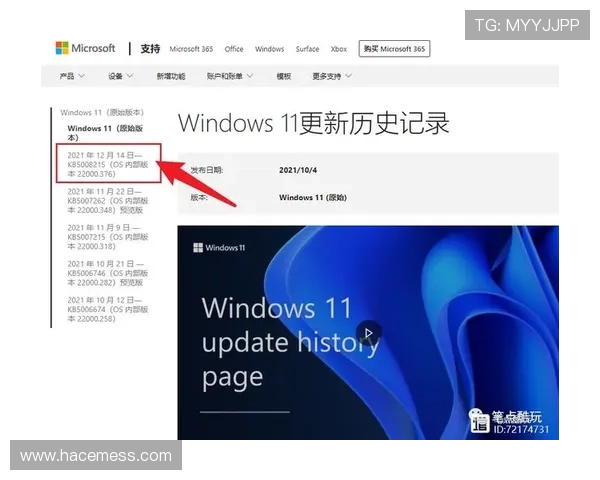Click the Windows 11更新历史记录 heading
The image size is (600, 480).
click(313, 123)
